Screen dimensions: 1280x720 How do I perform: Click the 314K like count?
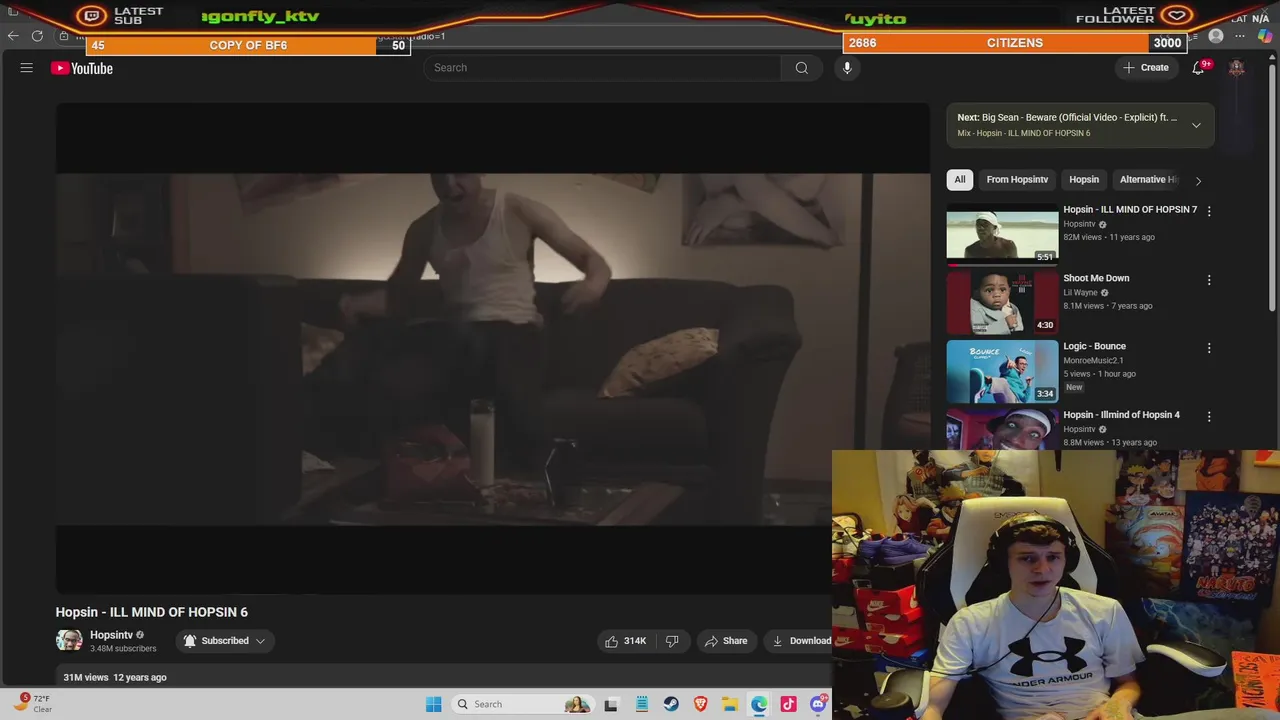point(635,641)
